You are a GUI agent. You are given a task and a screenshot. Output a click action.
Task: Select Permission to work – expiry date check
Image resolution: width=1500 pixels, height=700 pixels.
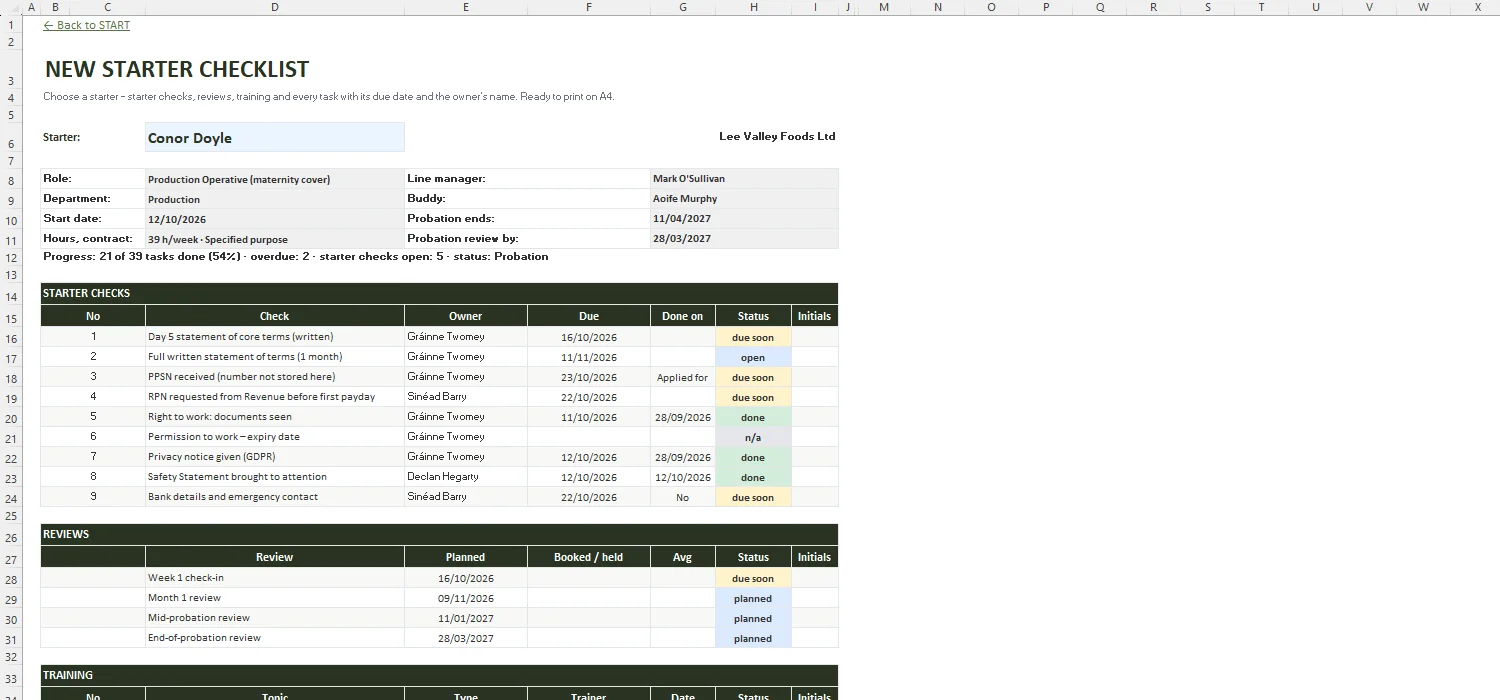pos(275,437)
